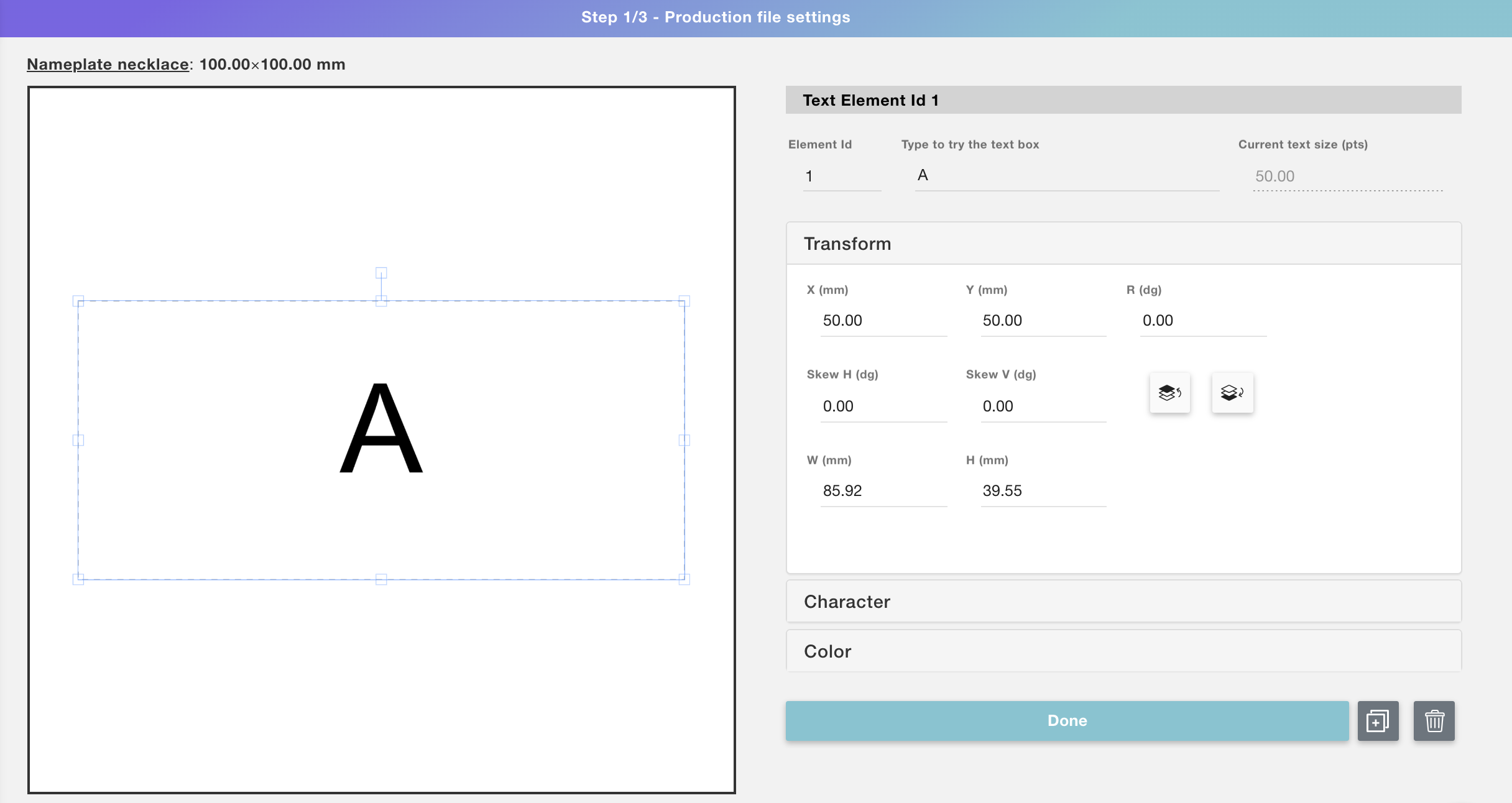Click the right-middle resize handle of the text box

684,440
